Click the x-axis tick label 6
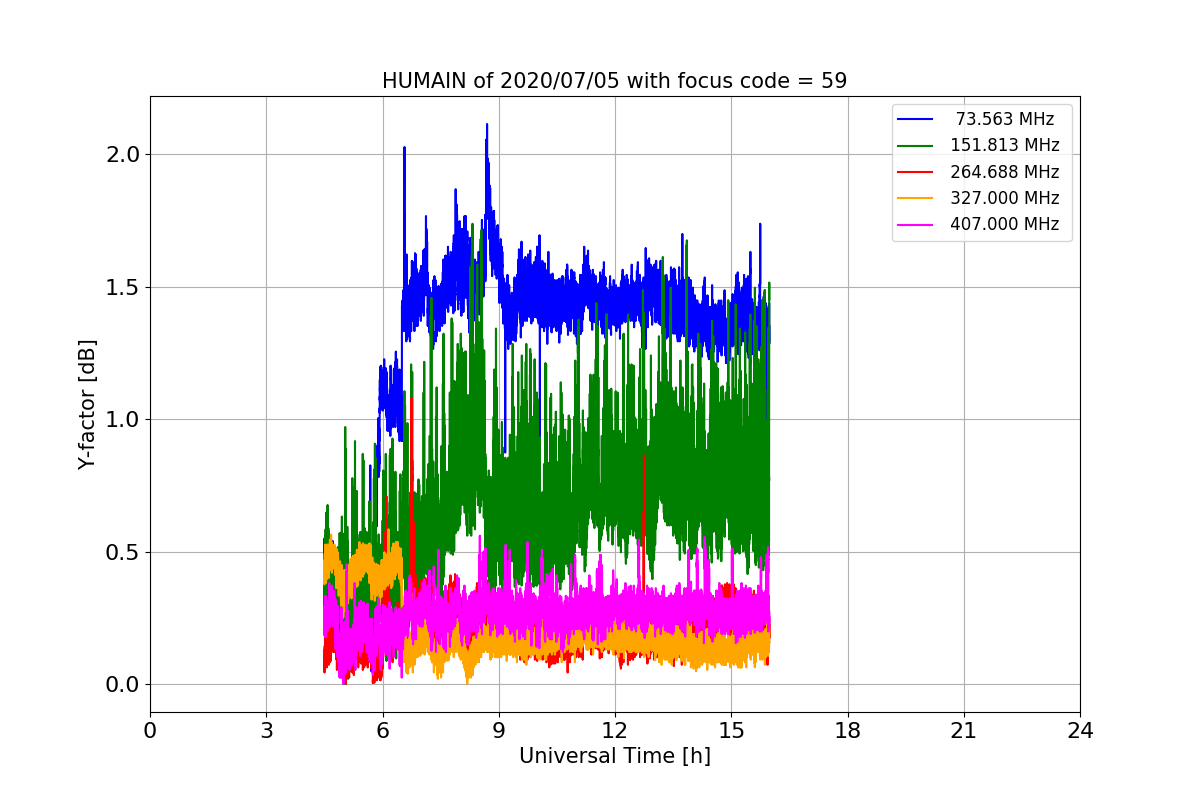 [x=382, y=730]
